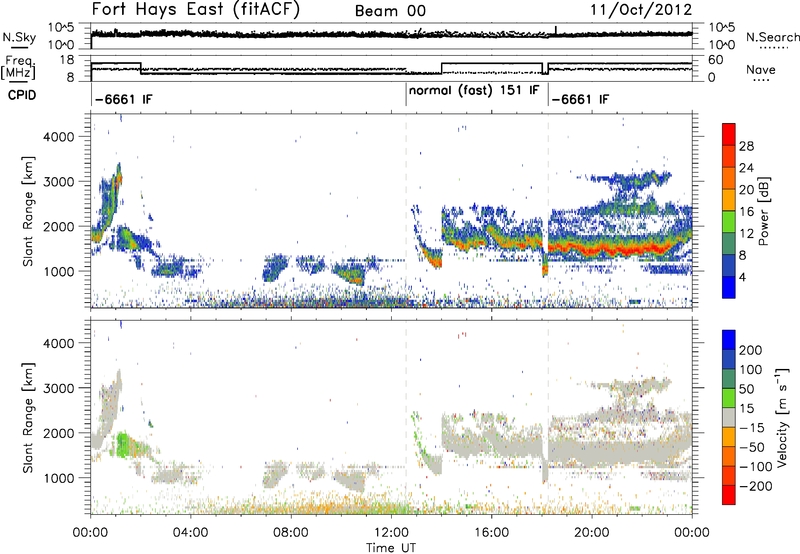Screen dimensions: 800x554
Task: Pick Velocity colorbar segment between 50 and 100
Action: click(x=729, y=379)
